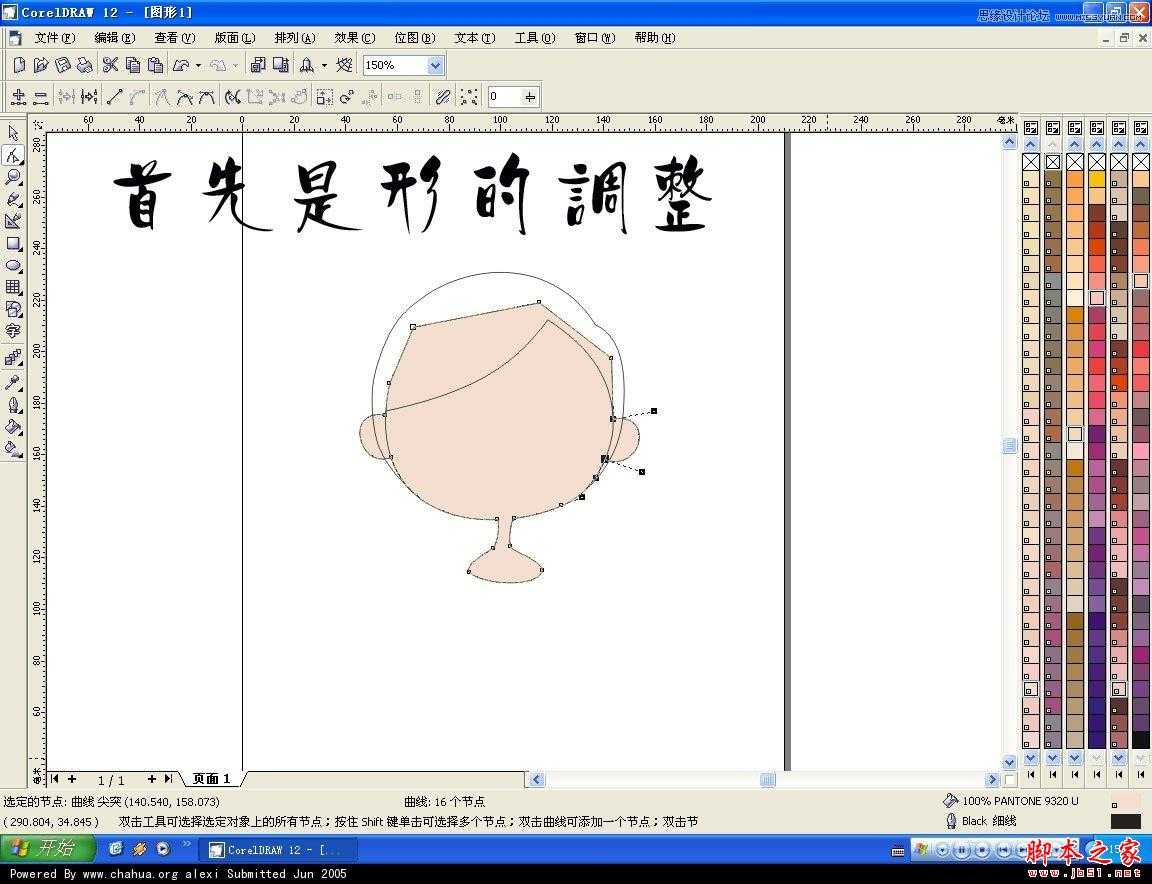Click the status bar black outline swatch
The image size is (1152, 884).
coord(1126,821)
